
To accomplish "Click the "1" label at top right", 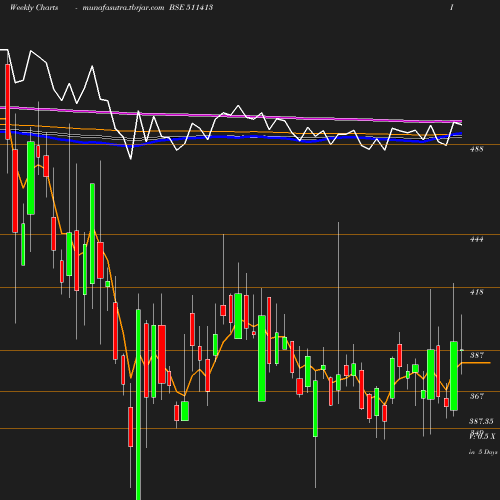I will pos(452,7).
